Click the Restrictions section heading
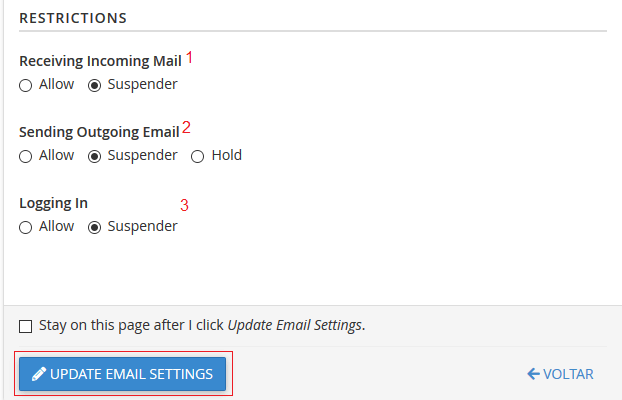The width and height of the screenshot is (622, 400). [73, 18]
